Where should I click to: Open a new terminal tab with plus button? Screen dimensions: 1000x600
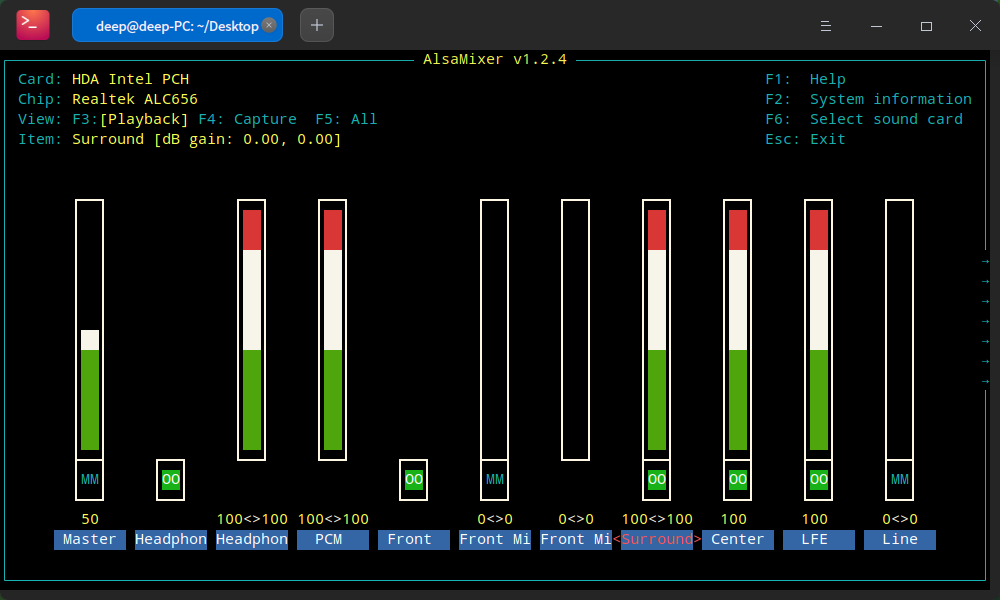click(317, 25)
